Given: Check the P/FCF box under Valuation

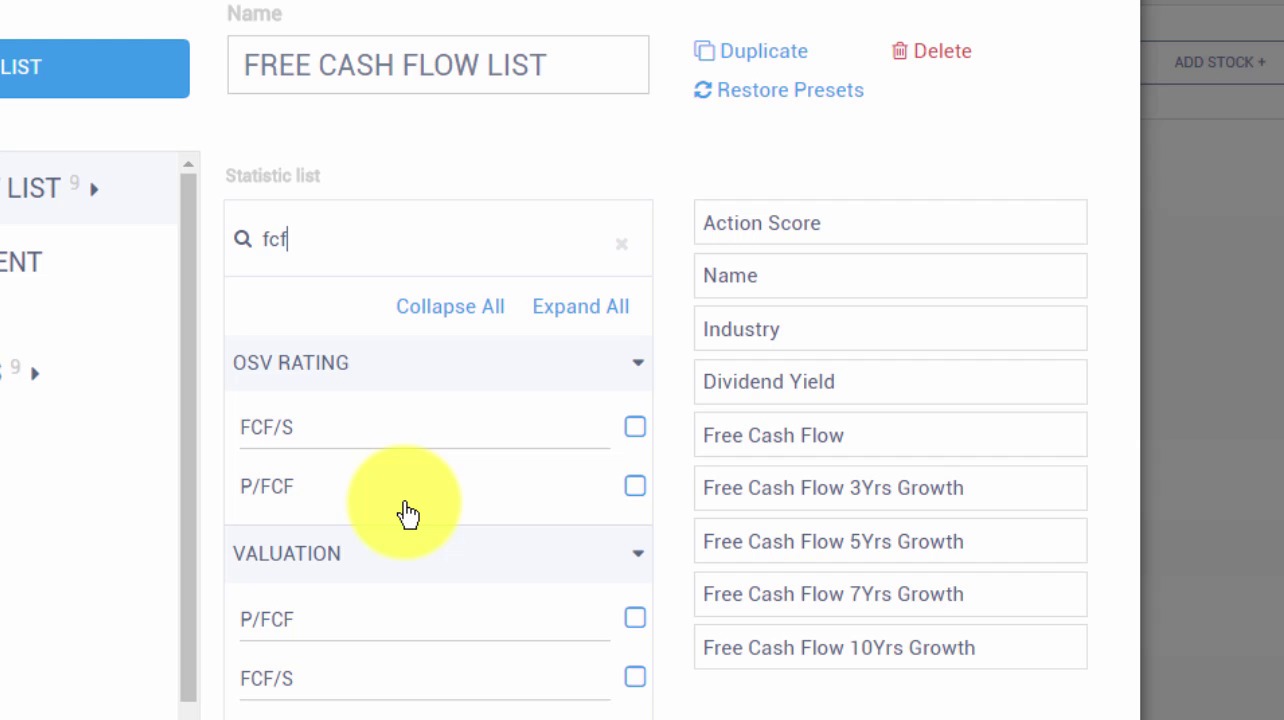Looking at the screenshot, I should (635, 618).
